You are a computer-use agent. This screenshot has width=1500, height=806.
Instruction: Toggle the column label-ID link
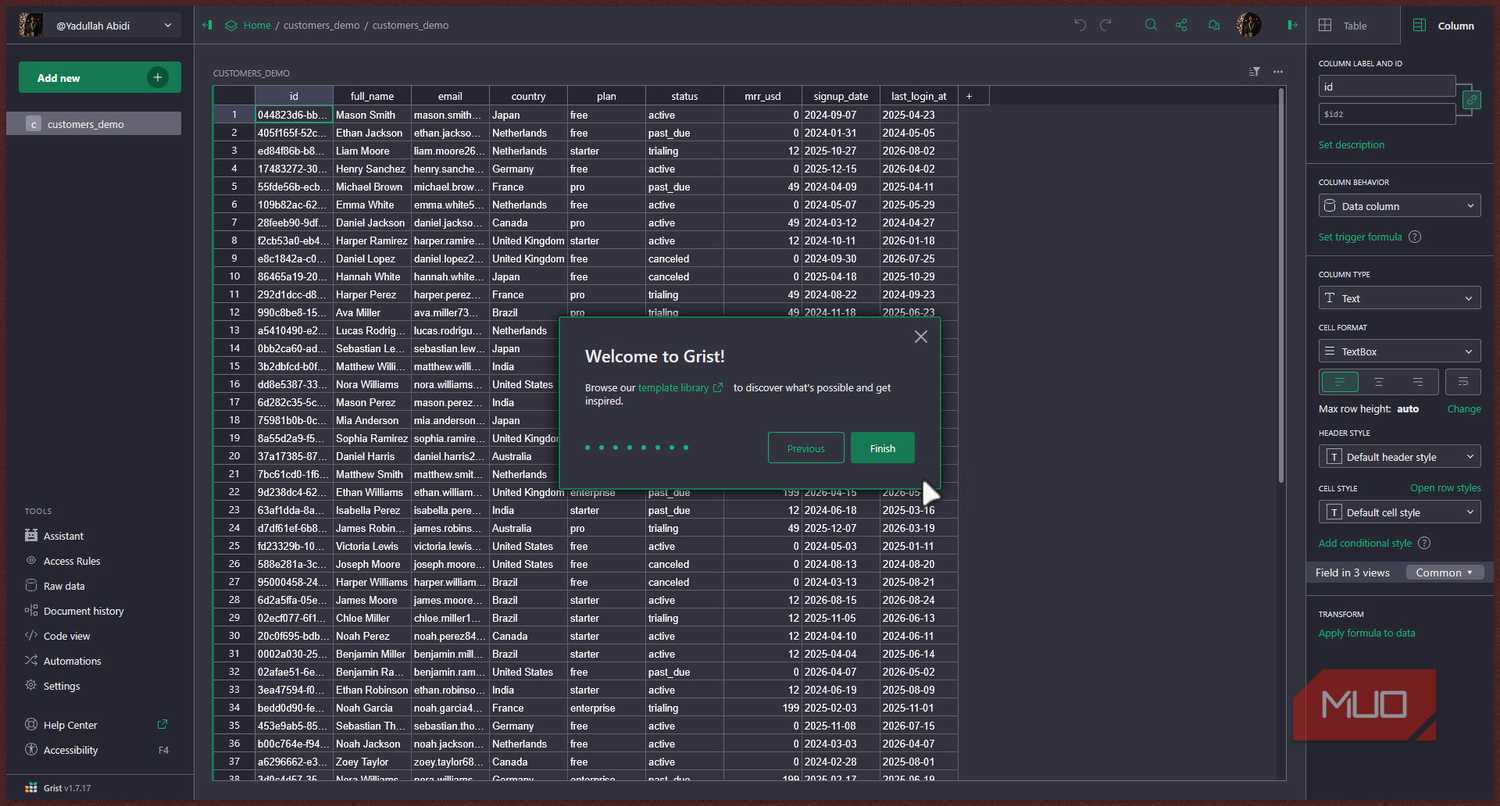(x=1471, y=100)
